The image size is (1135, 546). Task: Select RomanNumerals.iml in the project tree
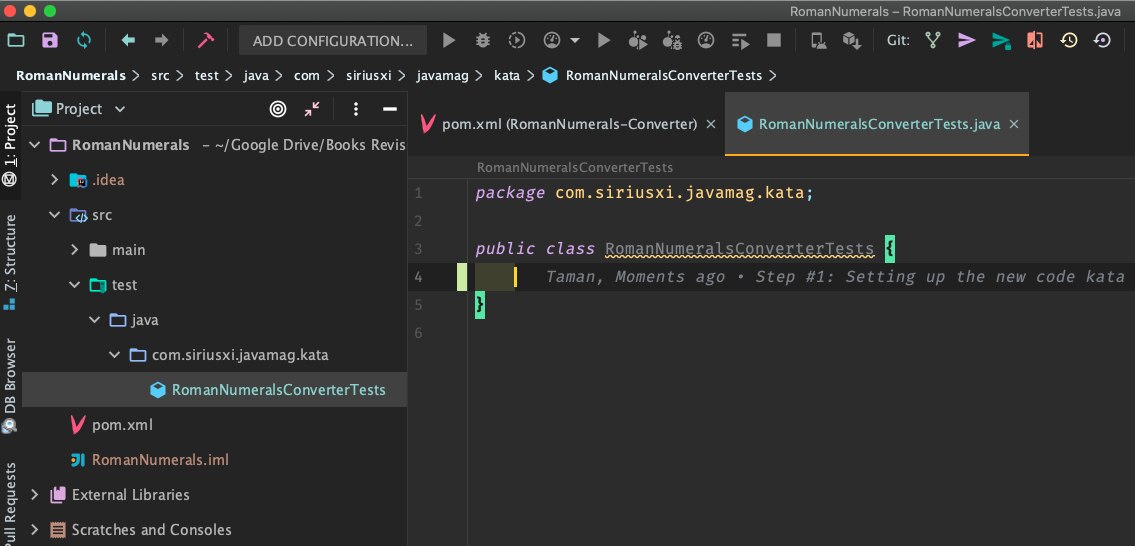coord(160,460)
